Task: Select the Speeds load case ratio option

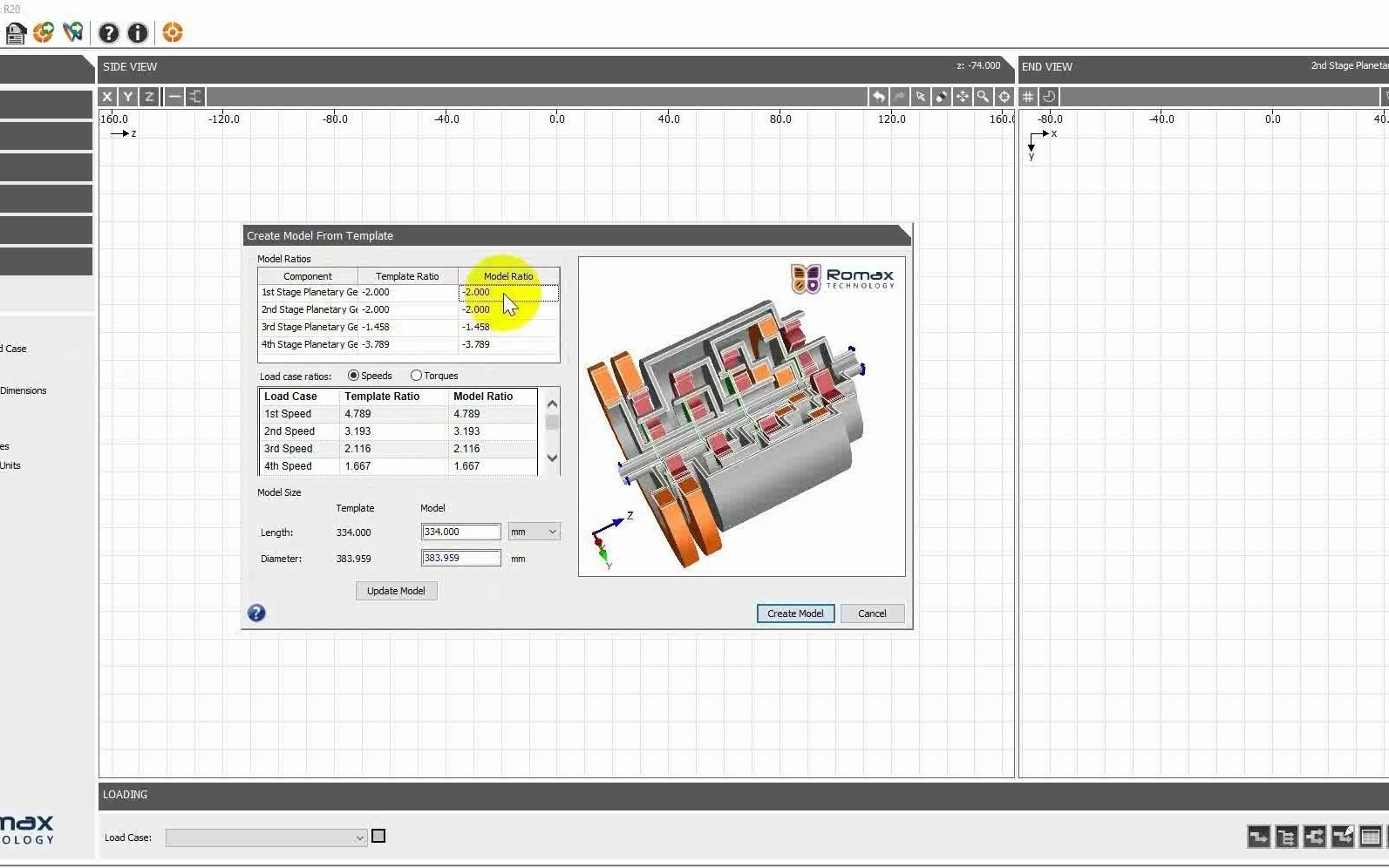Action: [x=353, y=376]
